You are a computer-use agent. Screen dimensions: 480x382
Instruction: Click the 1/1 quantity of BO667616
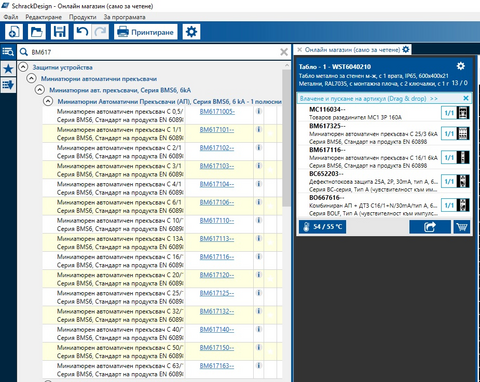coord(449,205)
